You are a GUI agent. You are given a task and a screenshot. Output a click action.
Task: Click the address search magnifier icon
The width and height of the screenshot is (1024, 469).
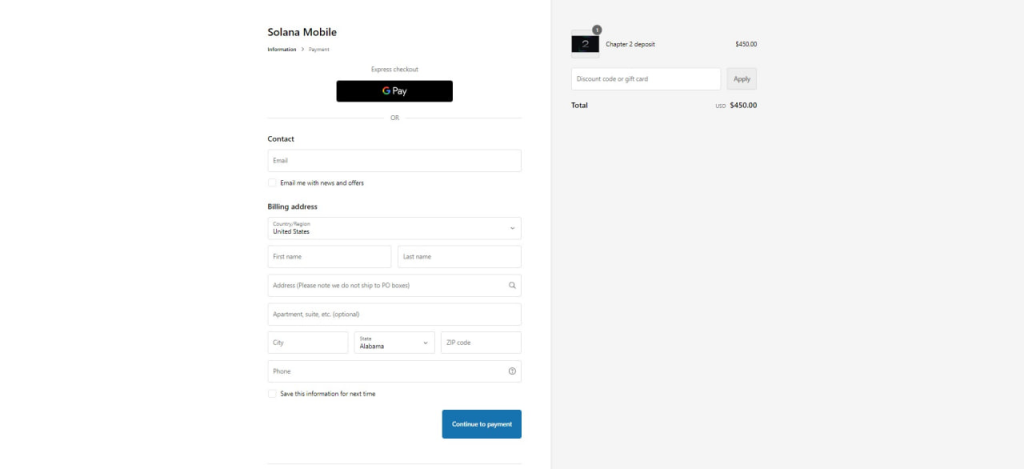coord(512,285)
